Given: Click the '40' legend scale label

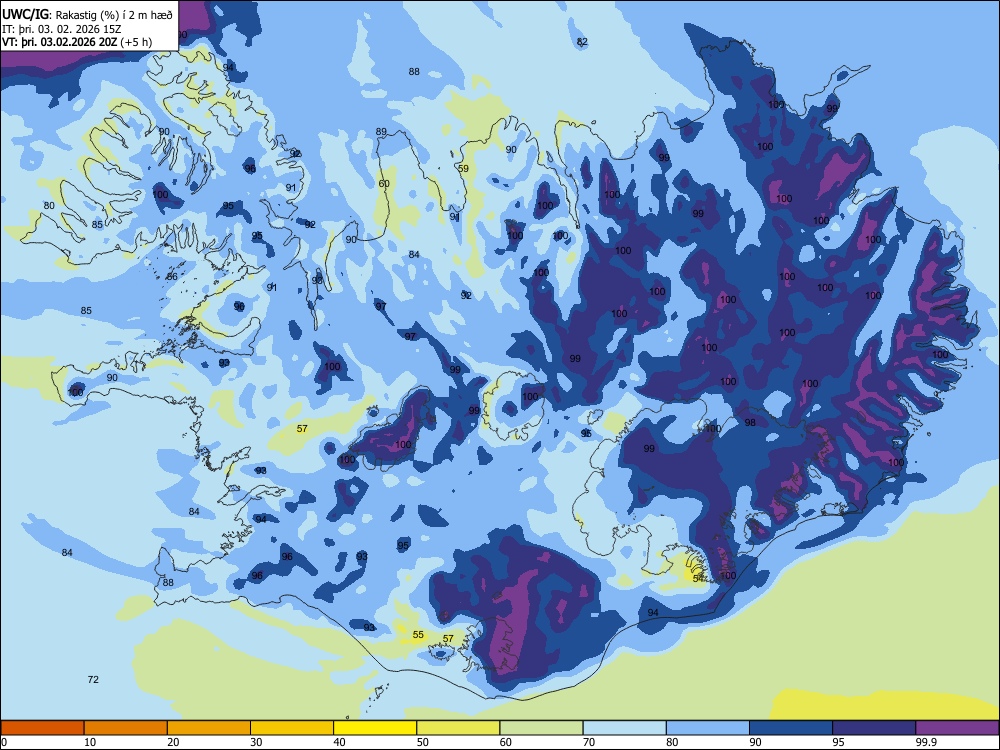Looking at the screenshot, I should click(340, 742).
